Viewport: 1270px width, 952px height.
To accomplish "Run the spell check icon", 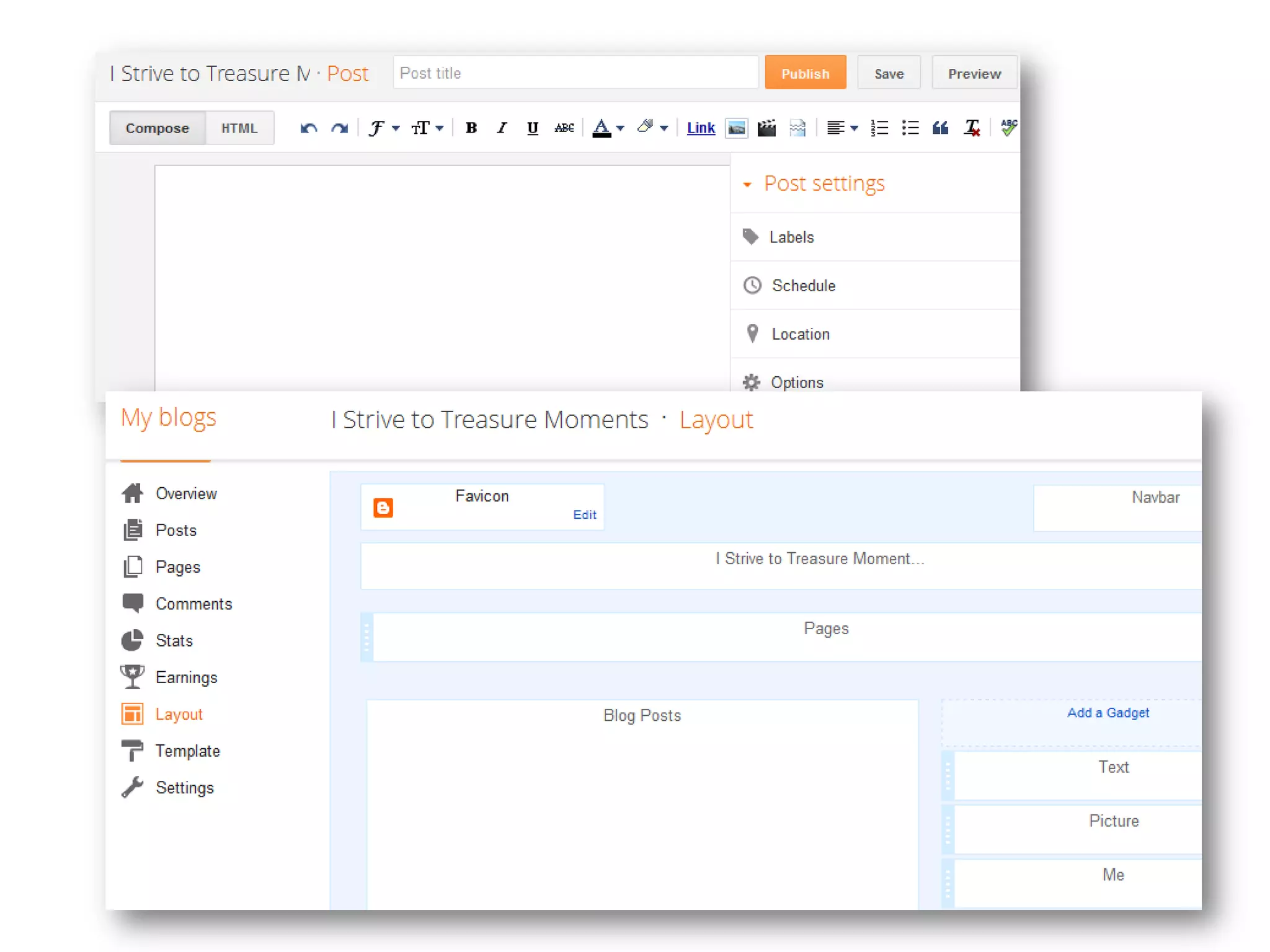I will (1008, 128).
